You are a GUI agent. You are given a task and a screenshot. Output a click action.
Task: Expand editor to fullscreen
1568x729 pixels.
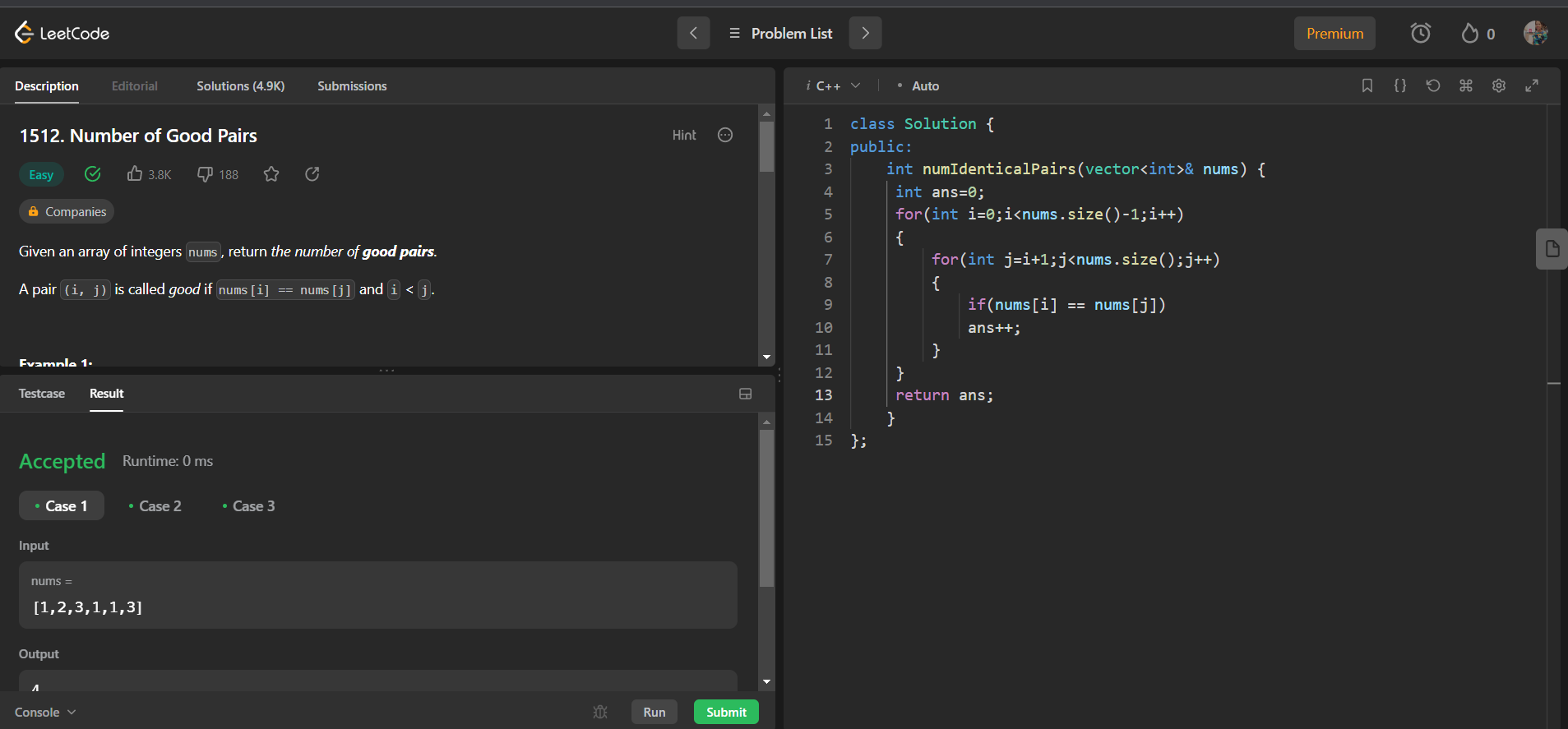click(x=1532, y=85)
